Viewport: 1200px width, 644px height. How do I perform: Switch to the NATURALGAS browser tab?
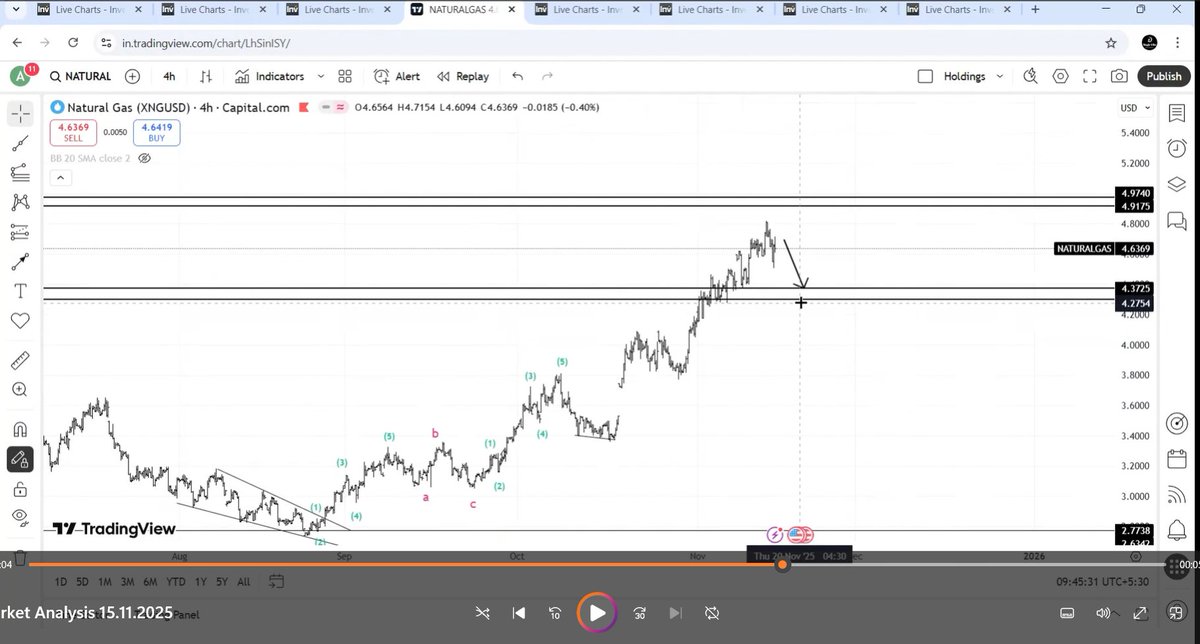tap(463, 11)
